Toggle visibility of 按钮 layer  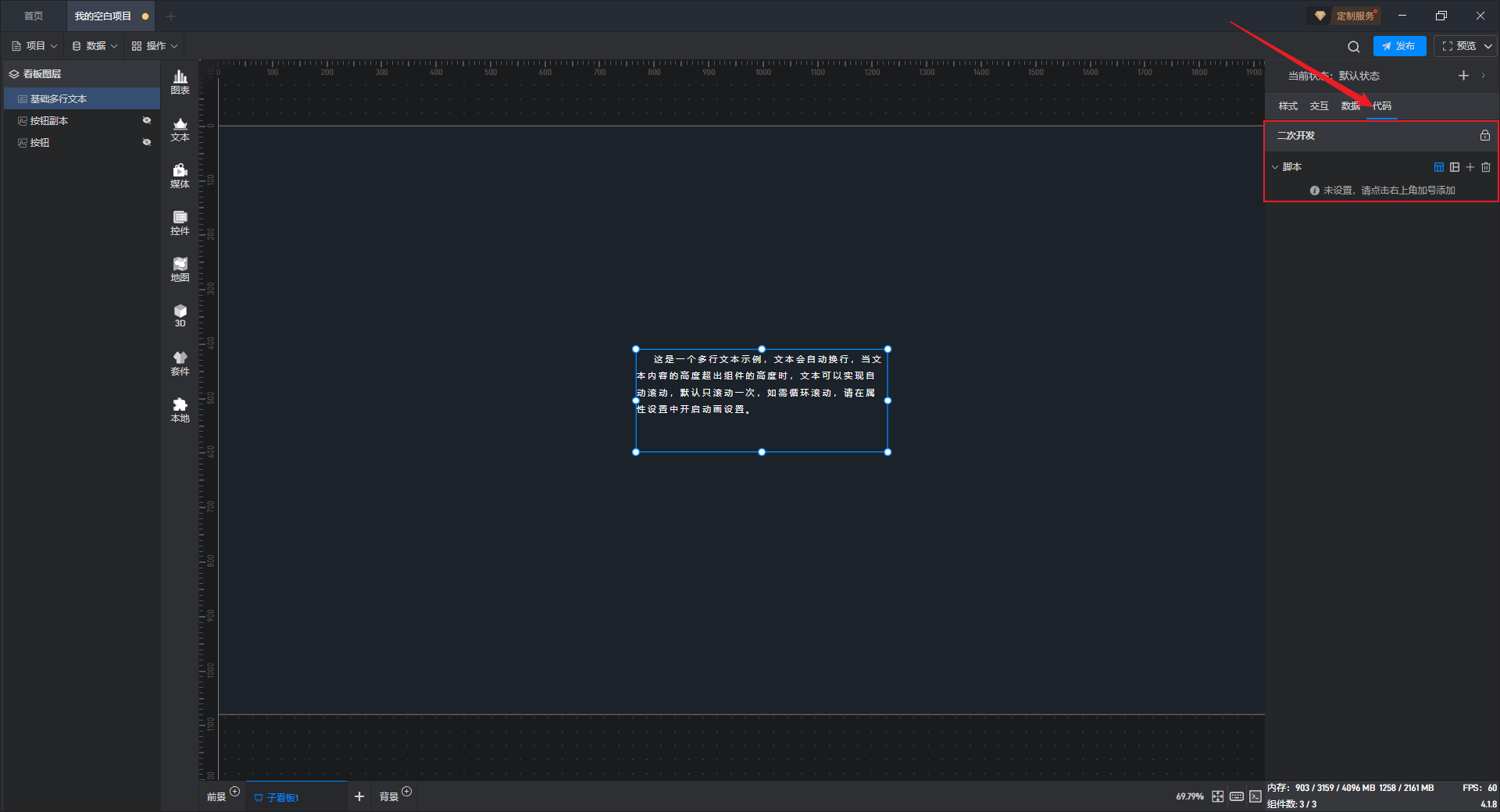(x=146, y=142)
